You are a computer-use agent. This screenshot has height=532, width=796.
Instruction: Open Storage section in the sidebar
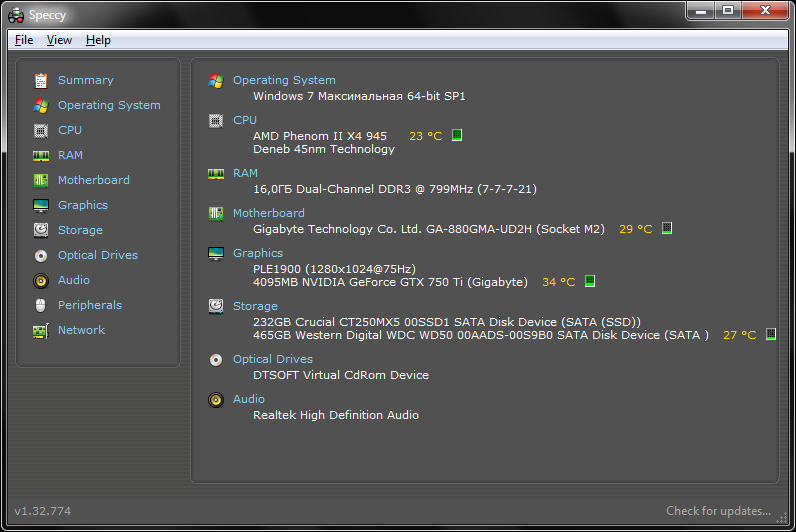80,230
